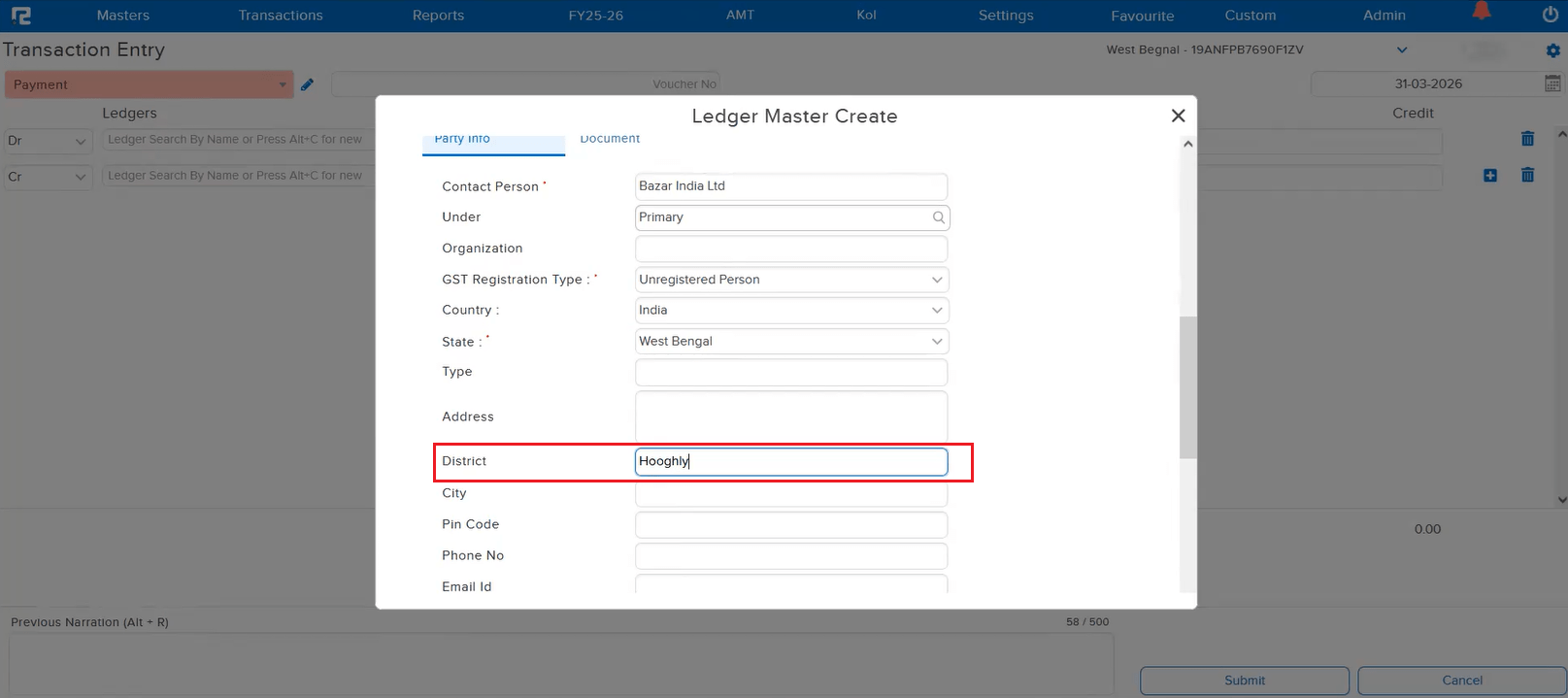This screenshot has width=1568, height=698.
Task: Delete the Dr ledger row with trash icon
Action: [x=1527, y=139]
